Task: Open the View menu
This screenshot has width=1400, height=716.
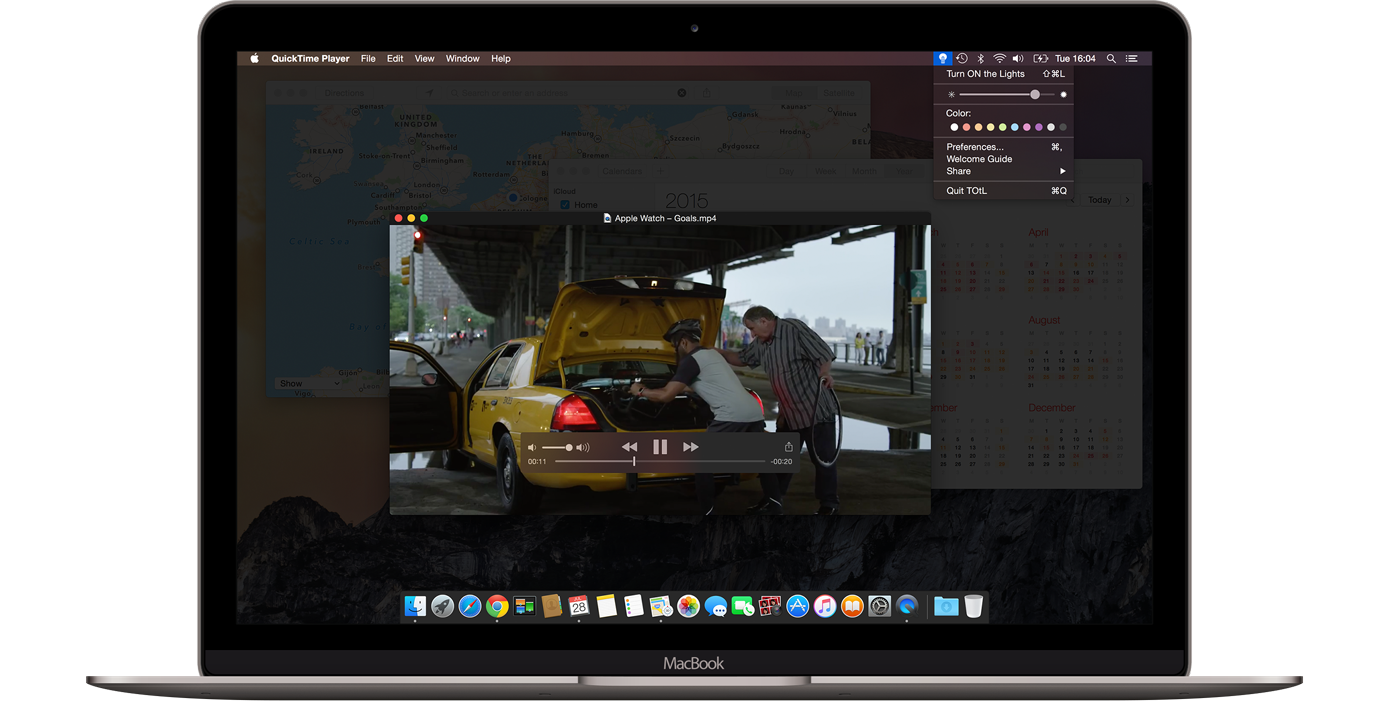Action: 424,59
